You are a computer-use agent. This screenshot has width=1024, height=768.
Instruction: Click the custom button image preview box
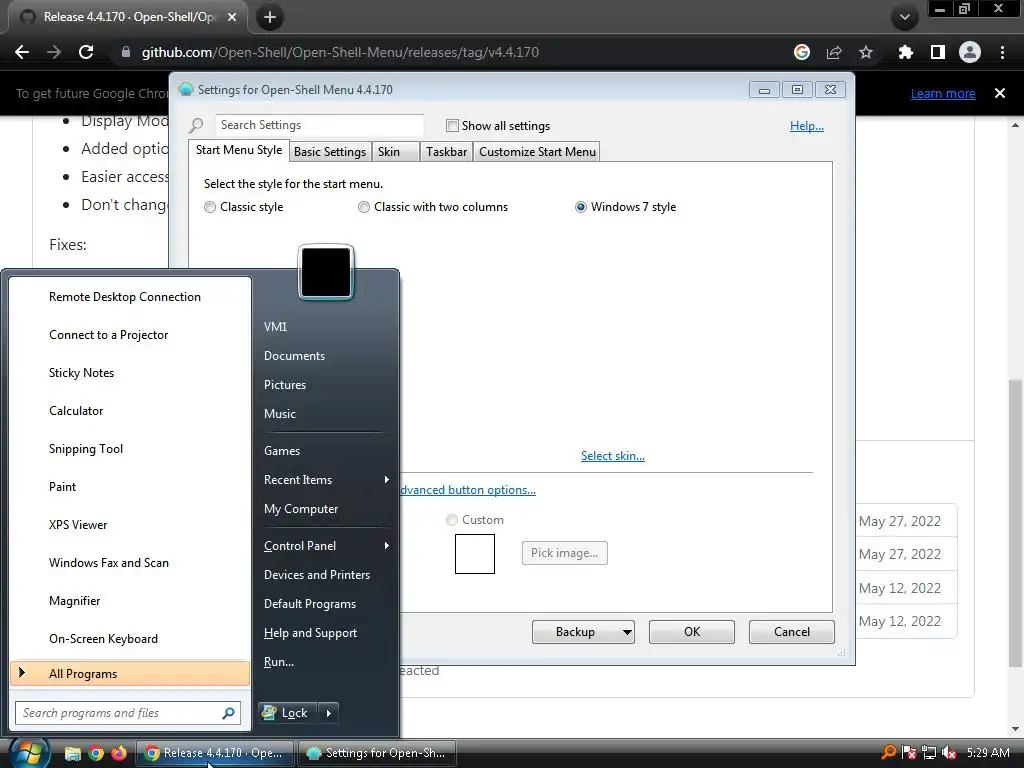(x=475, y=554)
